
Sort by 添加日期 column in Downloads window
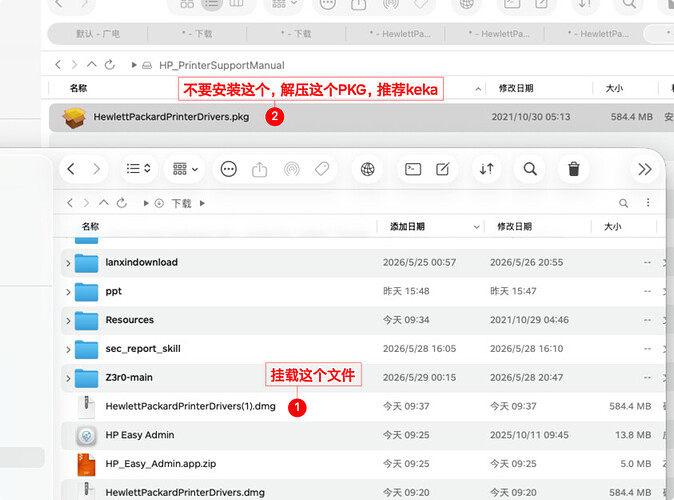tap(407, 227)
